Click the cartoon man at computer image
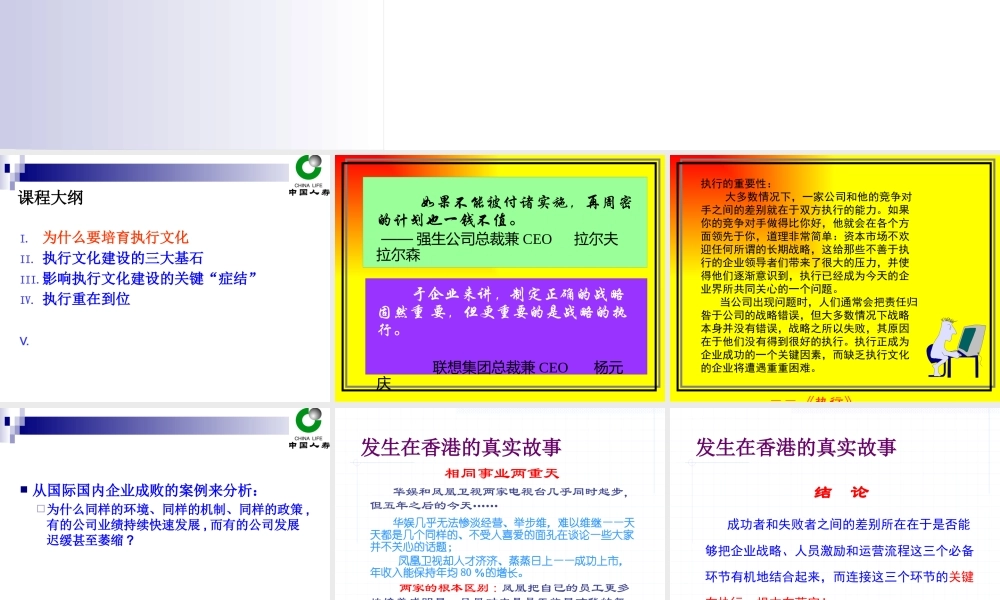 (954, 348)
